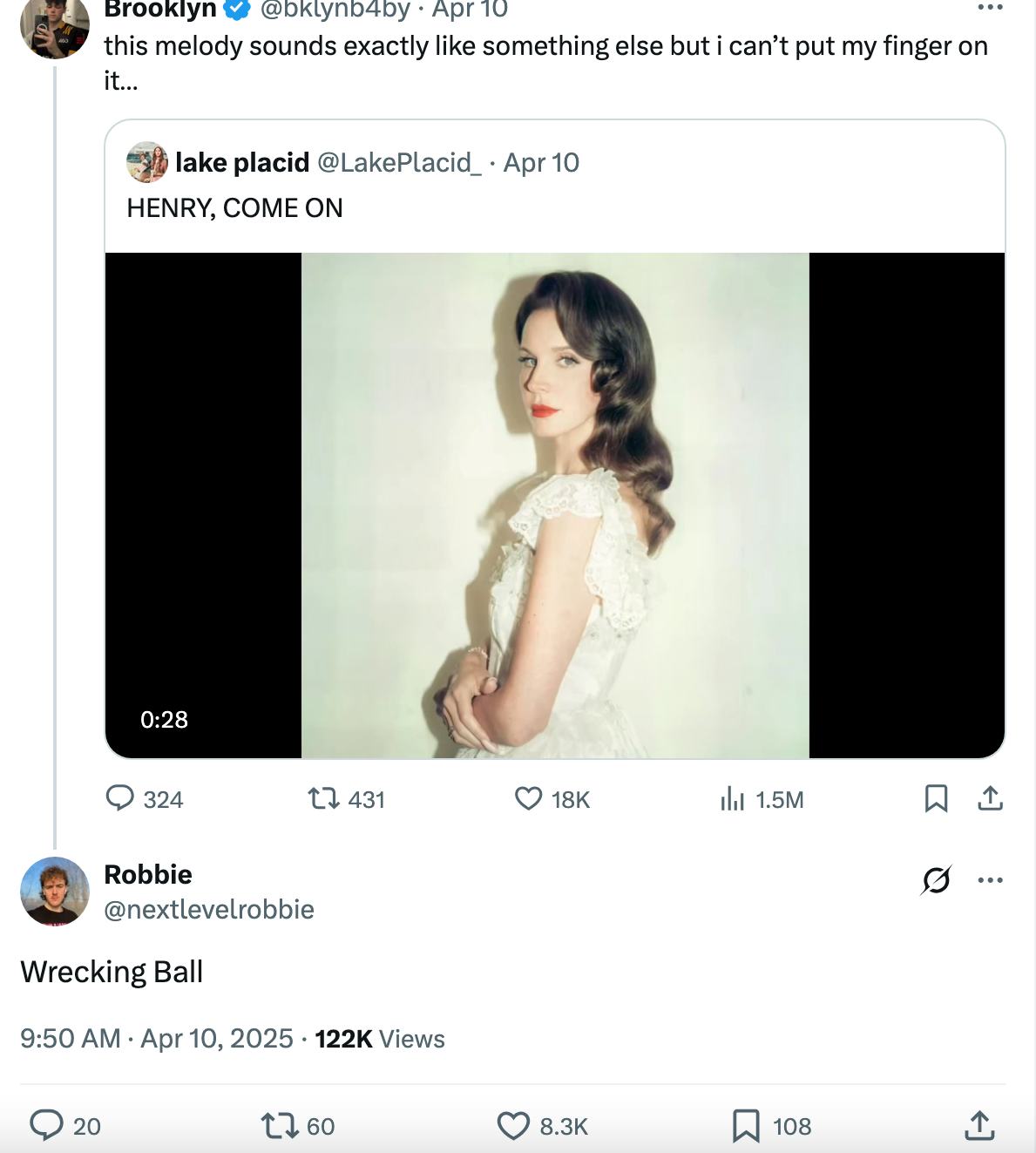The image size is (1036, 1153).
Task: Like Robbie's reply showing 8.3K likes
Action: click(513, 1126)
